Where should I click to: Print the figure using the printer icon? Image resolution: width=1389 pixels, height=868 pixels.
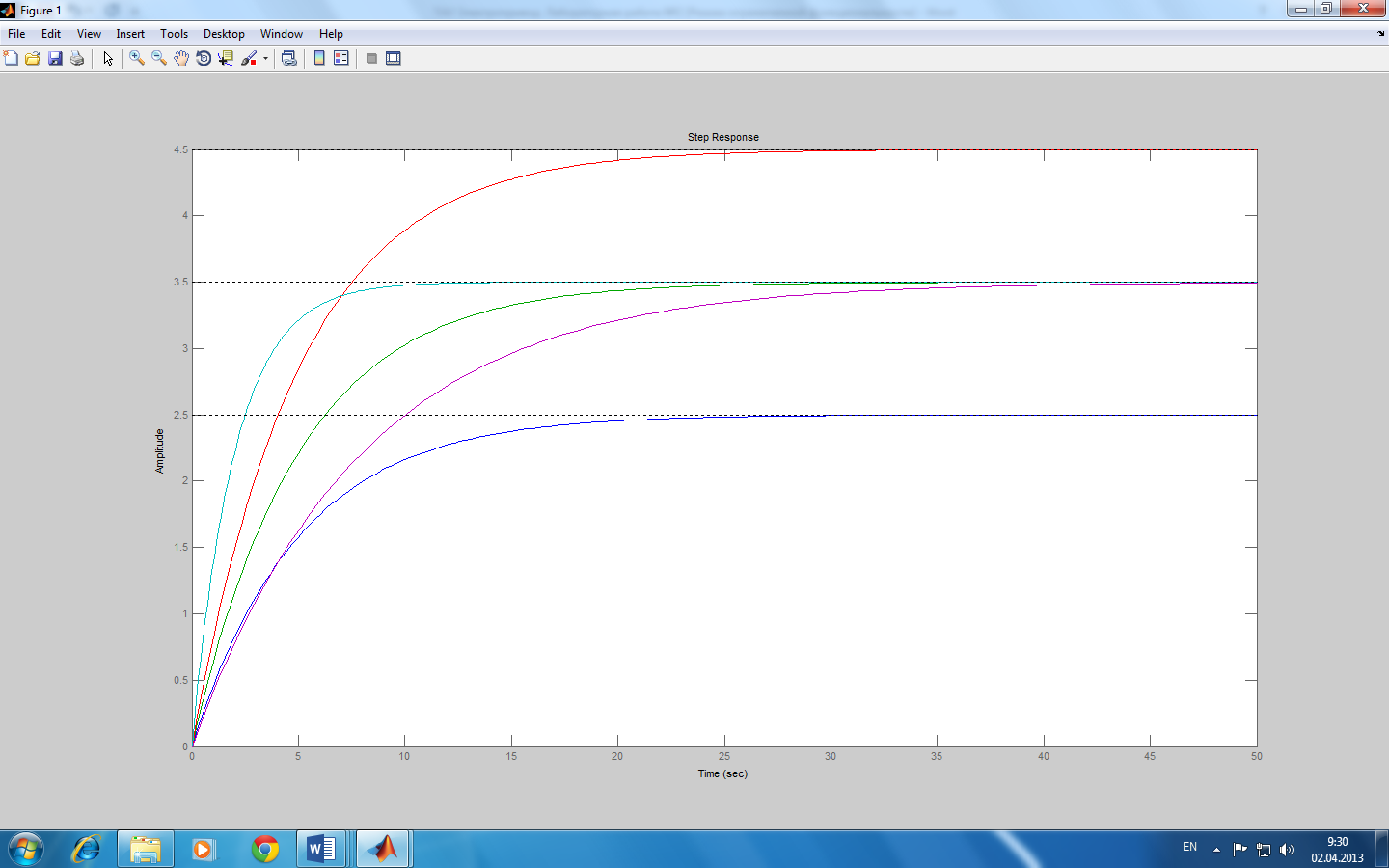click(77, 58)
